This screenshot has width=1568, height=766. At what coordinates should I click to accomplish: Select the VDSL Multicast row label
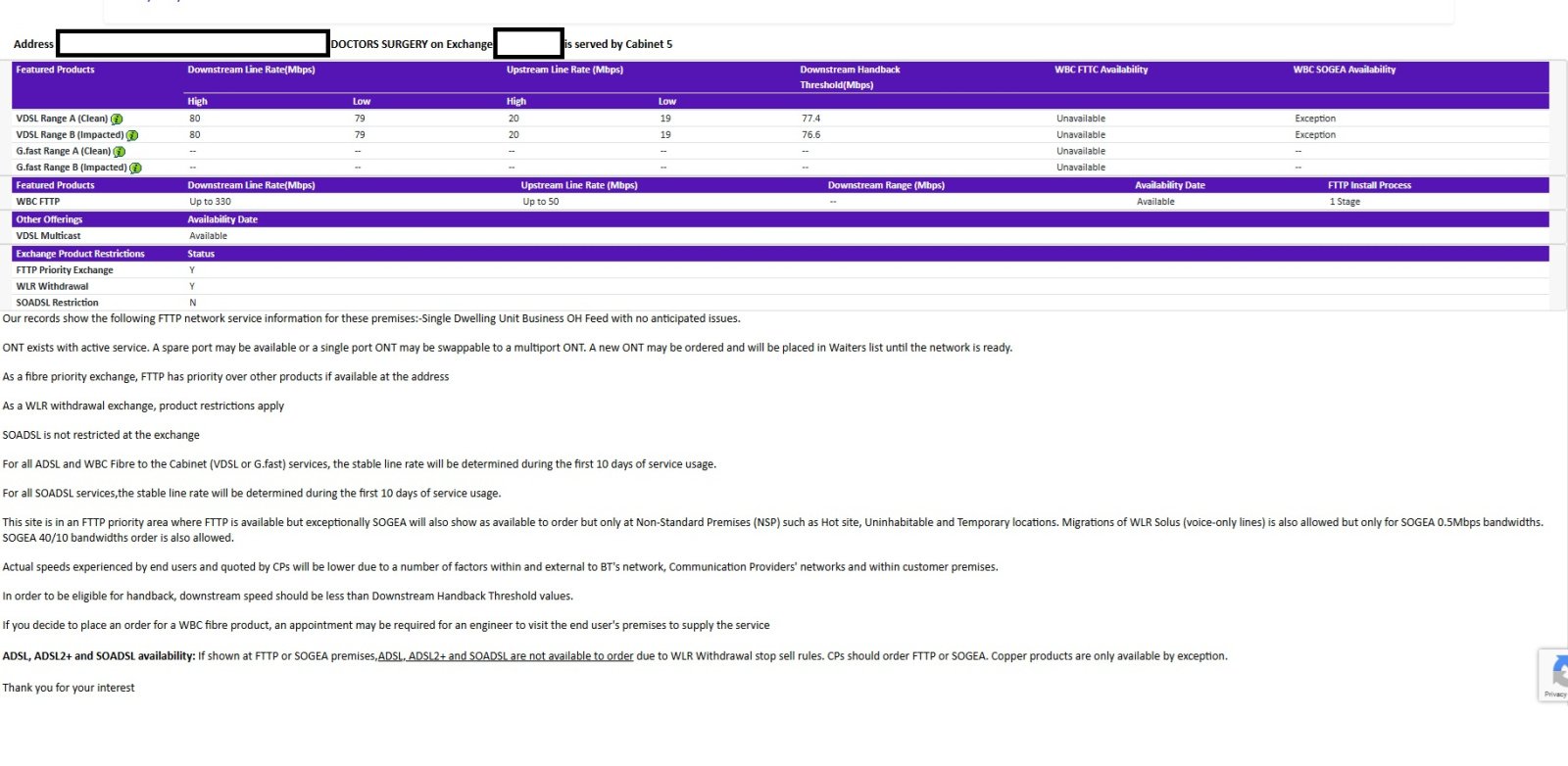(x=48, y=236)
